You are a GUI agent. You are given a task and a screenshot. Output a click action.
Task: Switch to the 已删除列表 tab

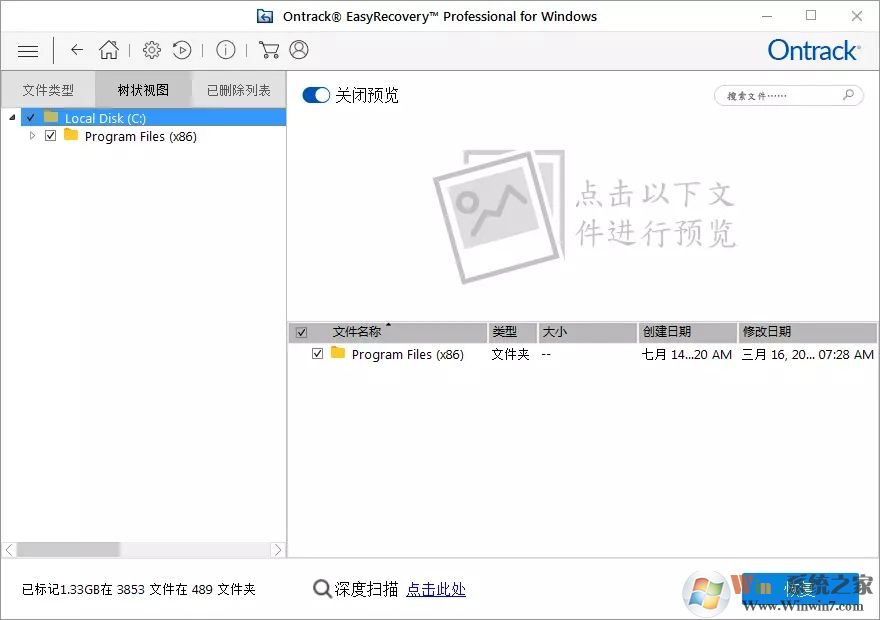click(x=239, y=90)
